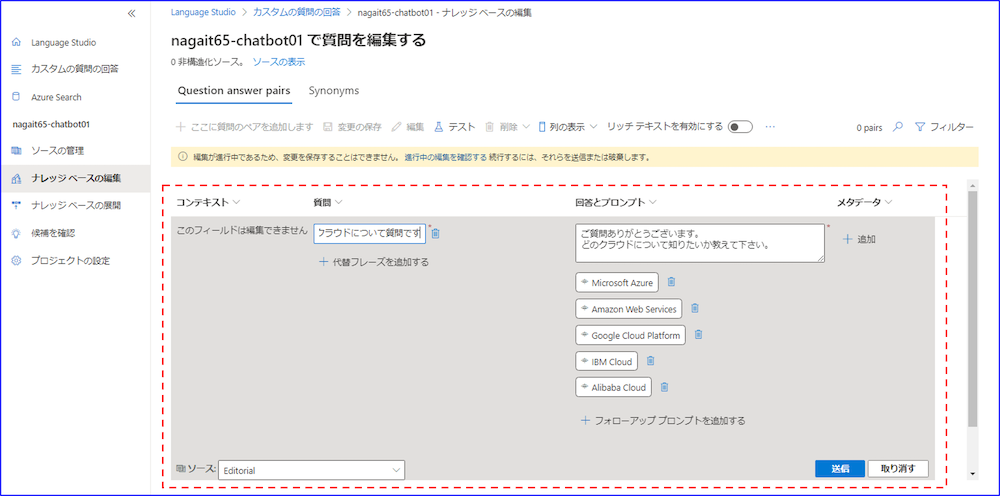
Task: Delete the IBM Cloud prompt
Action: point(651,361)
